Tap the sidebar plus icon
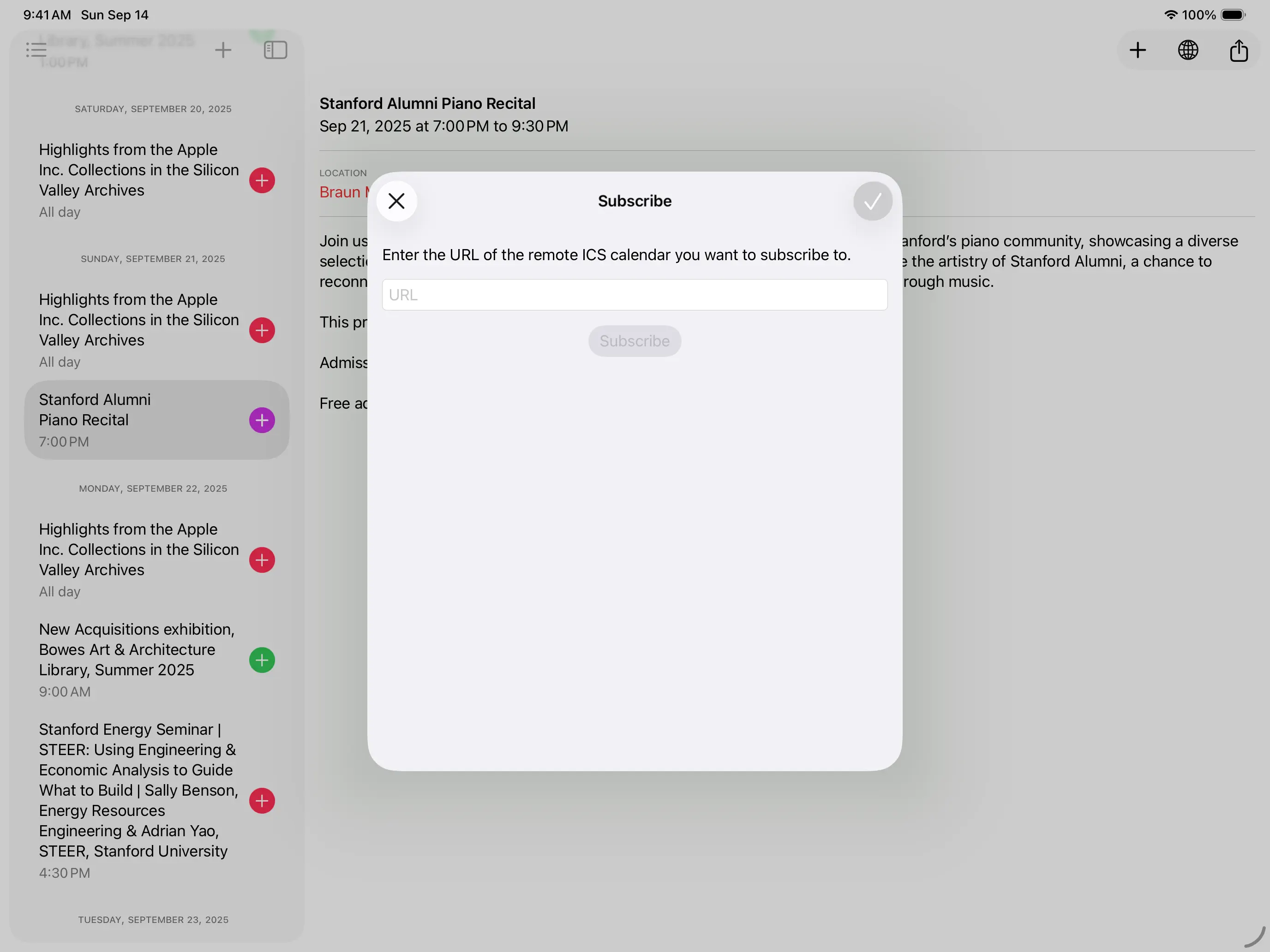This screenshot has height=952, width=1270. coord(223,50)
